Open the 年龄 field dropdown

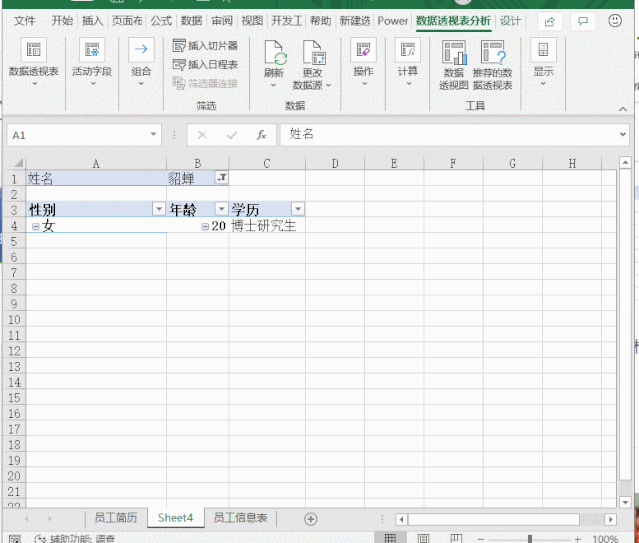221,209
